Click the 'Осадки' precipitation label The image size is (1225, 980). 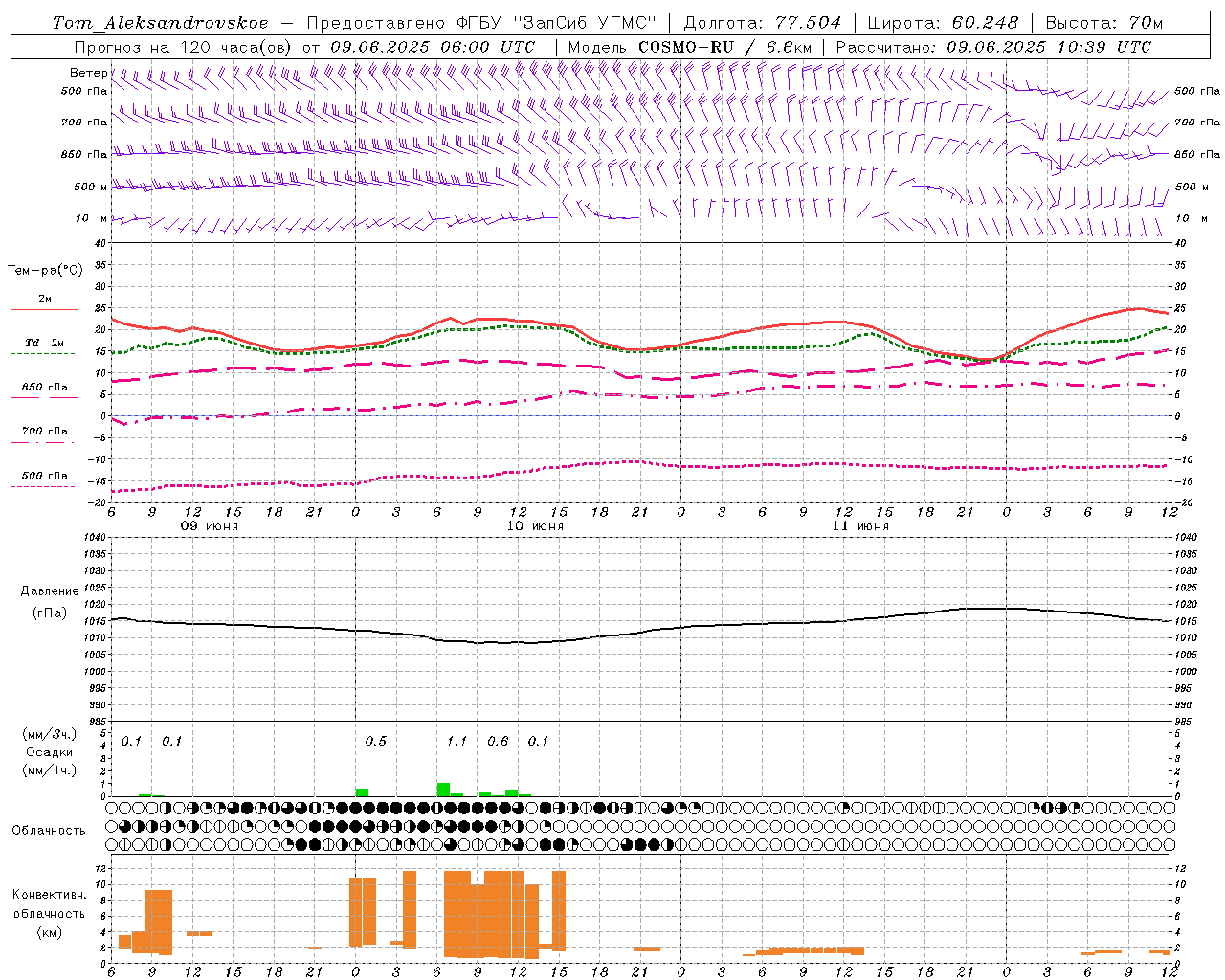pyautogui.click(x=49, y=752)
